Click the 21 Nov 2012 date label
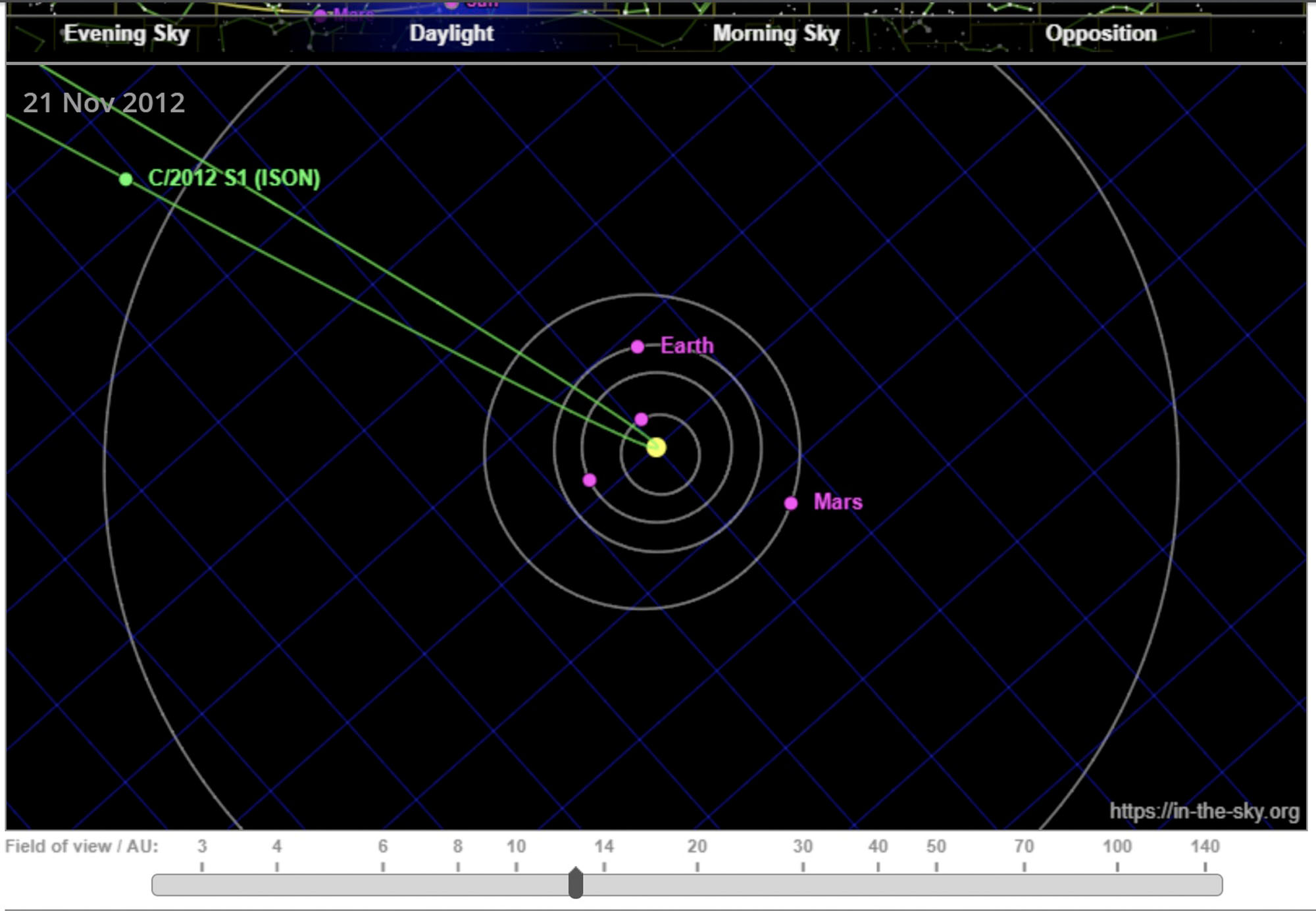The image size is (1316, 911). coord(104,103)
